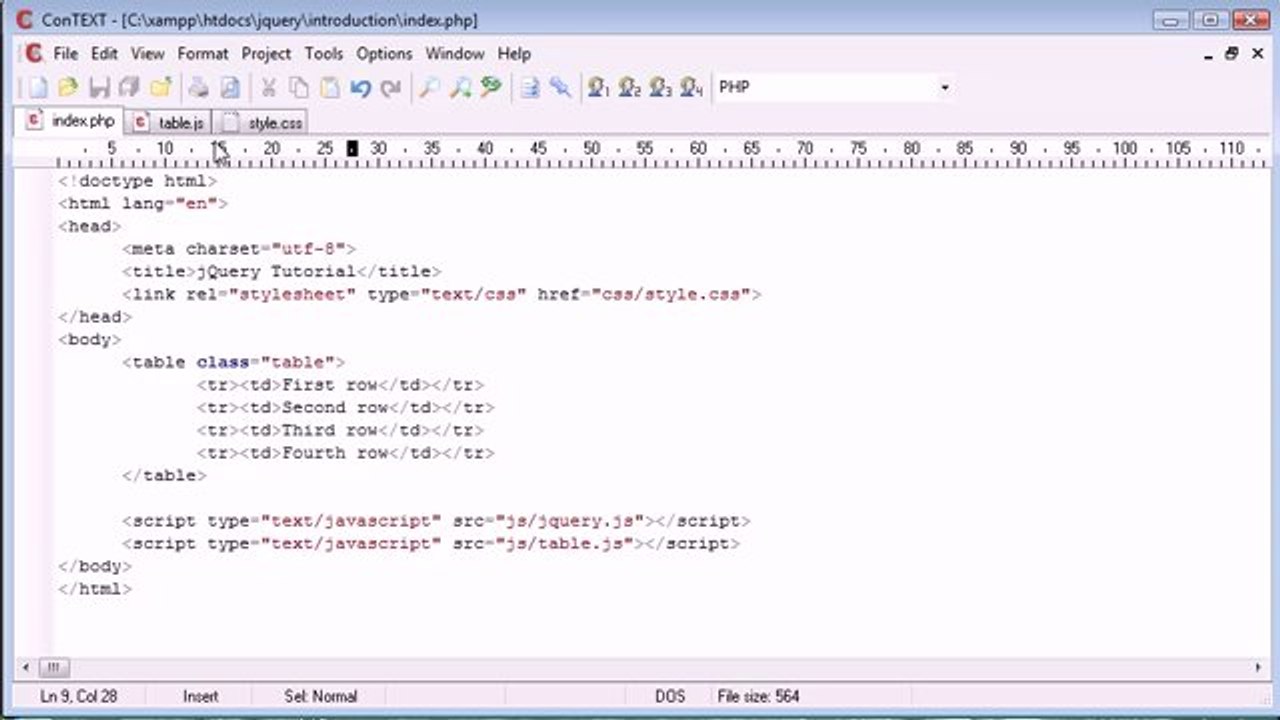1280x720 pixels.
Task: Open the Window menu
Action: (x=455, y=54)
